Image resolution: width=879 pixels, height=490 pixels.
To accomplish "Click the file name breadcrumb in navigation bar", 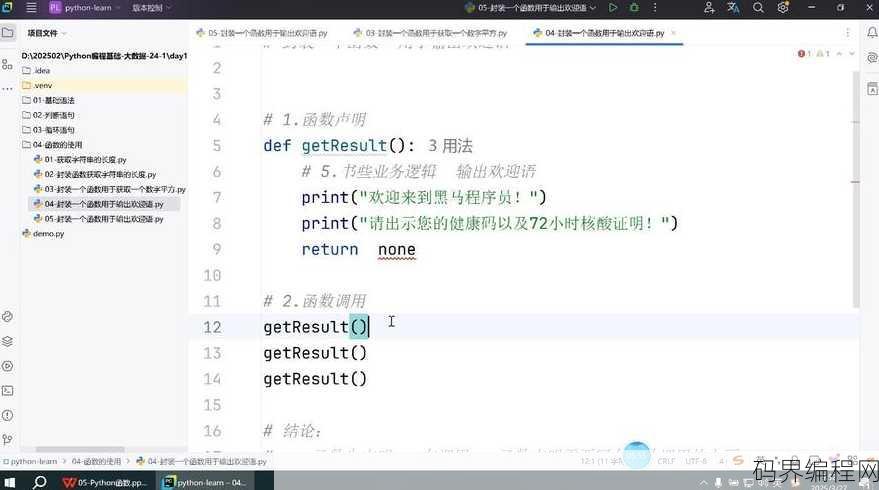I will [202, 461].
